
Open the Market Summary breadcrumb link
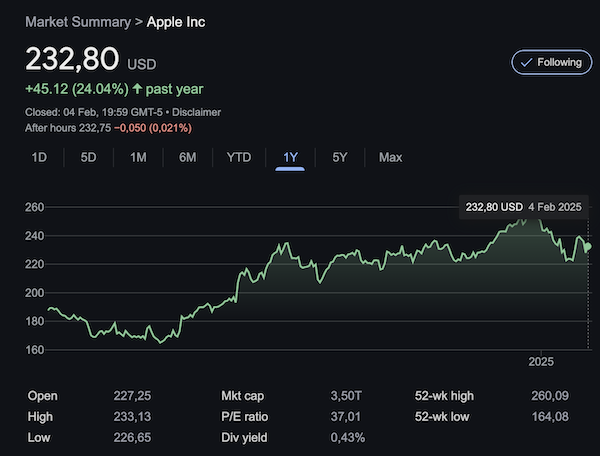(x=78, y=22)
